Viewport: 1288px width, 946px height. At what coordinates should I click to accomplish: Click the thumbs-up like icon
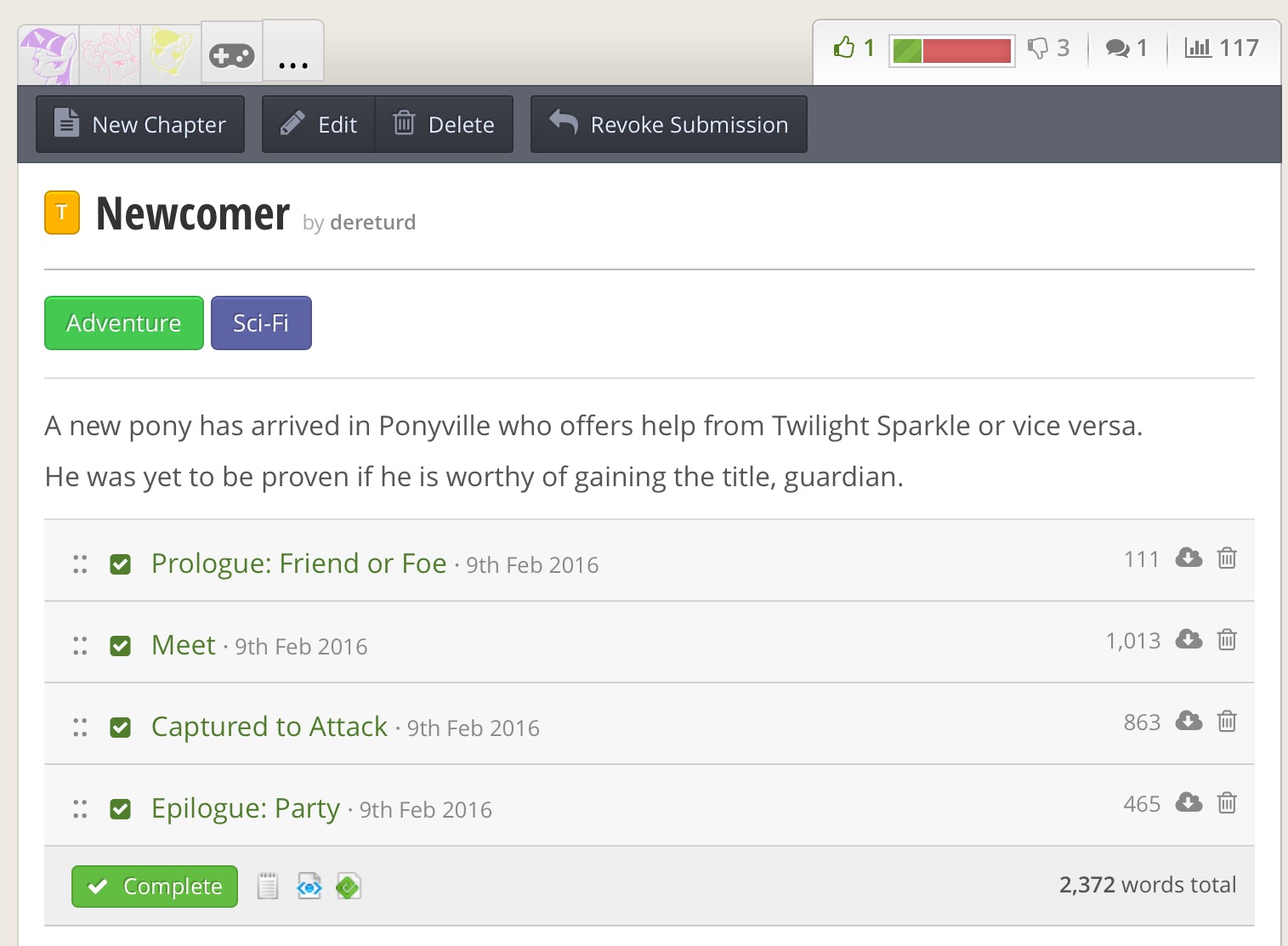coord(844,48)
